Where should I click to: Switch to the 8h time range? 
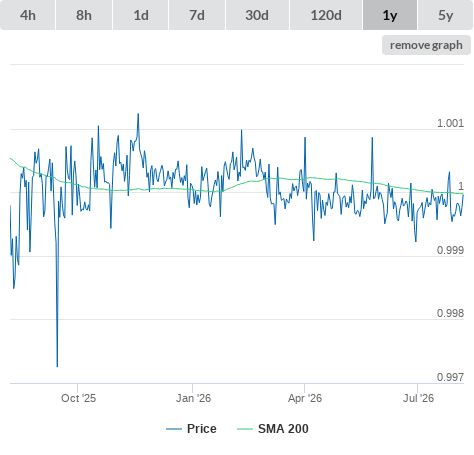[84, 15]
